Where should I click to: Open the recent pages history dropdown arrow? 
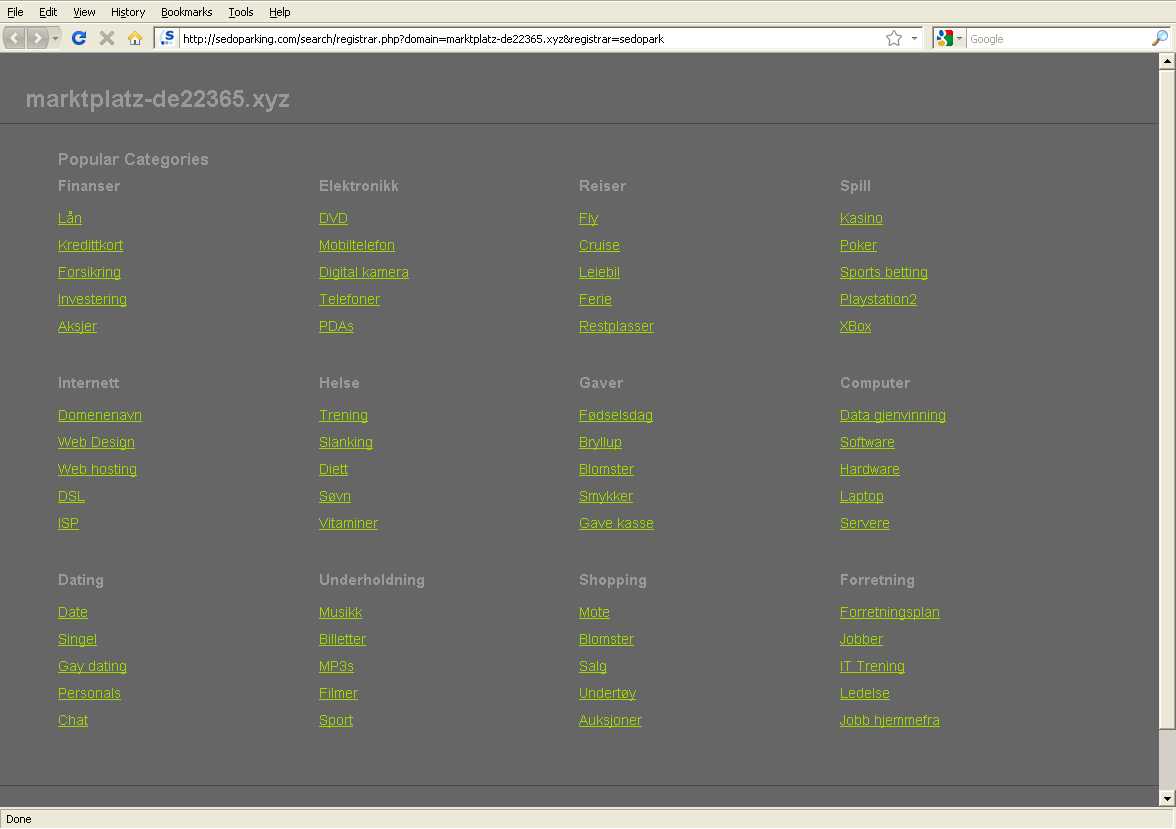point(56,38)
